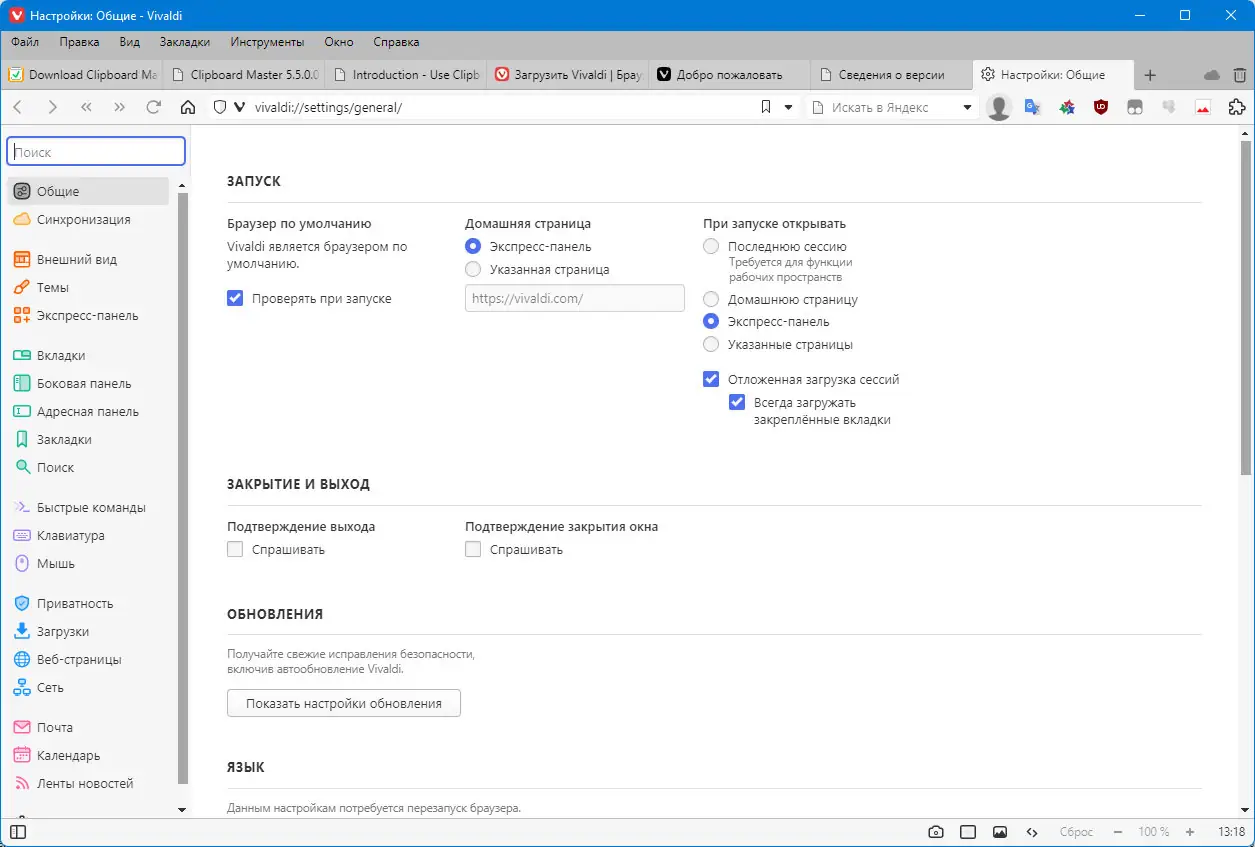Switch to Сведения о версии tab
The width and height of the screenshot is (1255, 847).
click(890, 75)
